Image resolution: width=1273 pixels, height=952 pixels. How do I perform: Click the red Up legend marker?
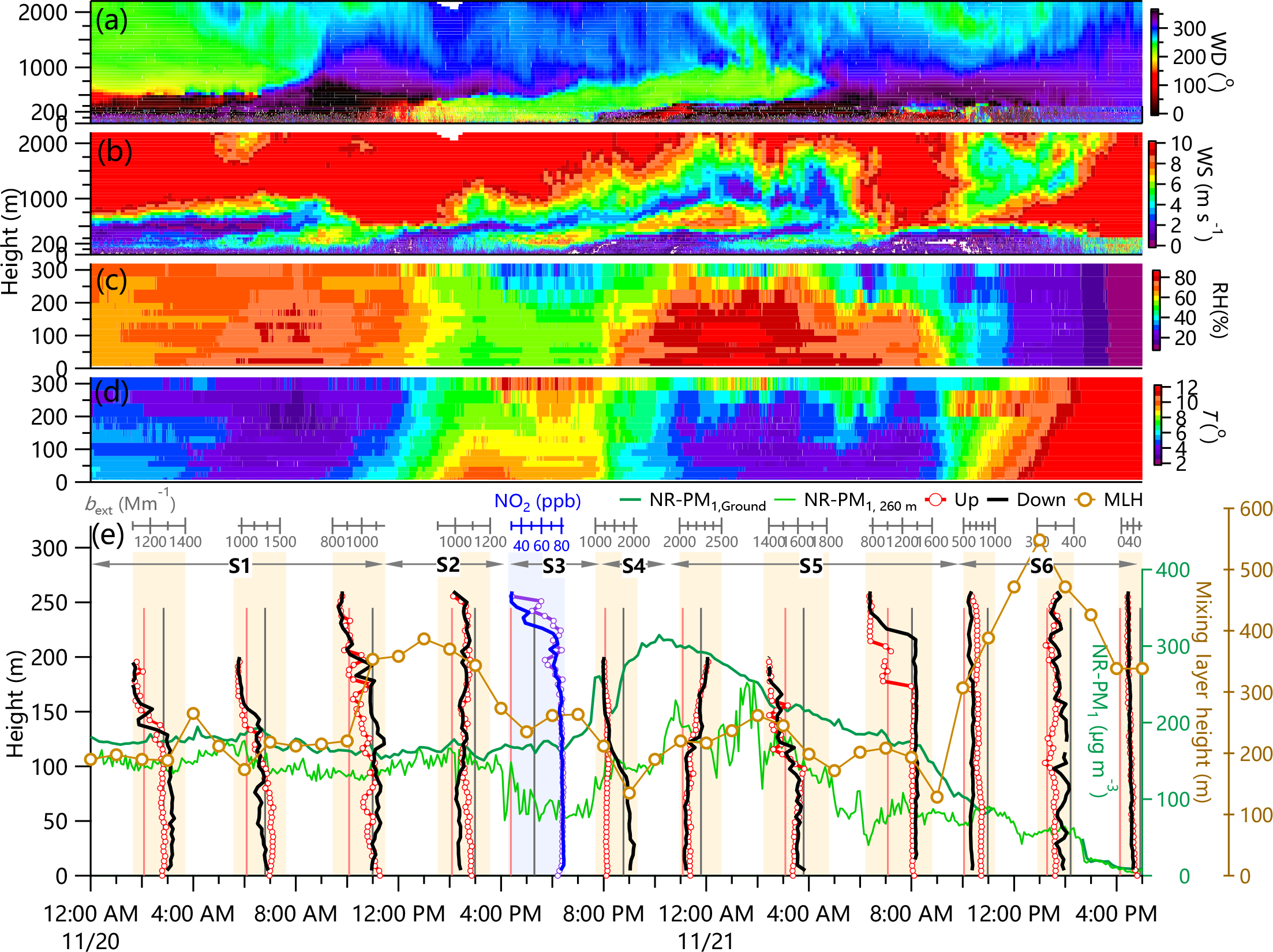click(x=936, y=500)
